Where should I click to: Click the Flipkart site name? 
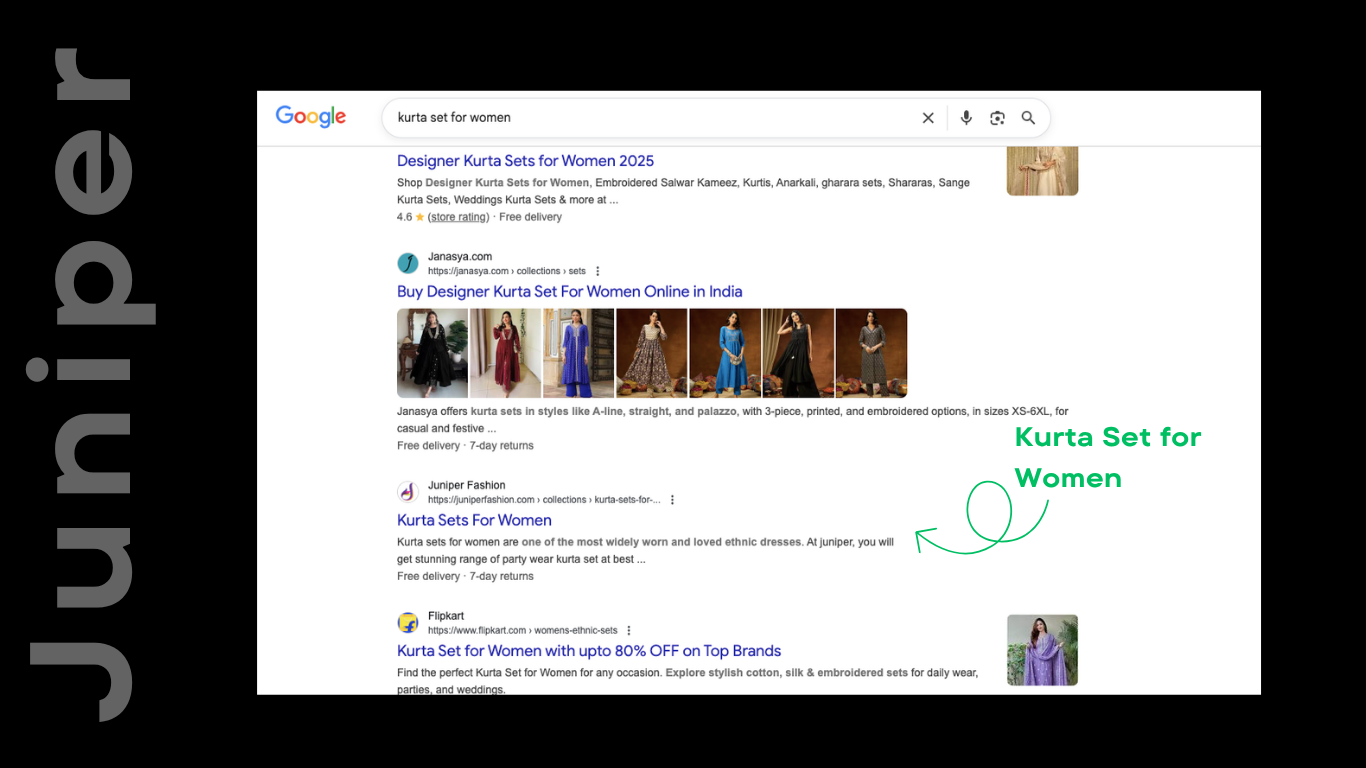(x=446, y=616)
